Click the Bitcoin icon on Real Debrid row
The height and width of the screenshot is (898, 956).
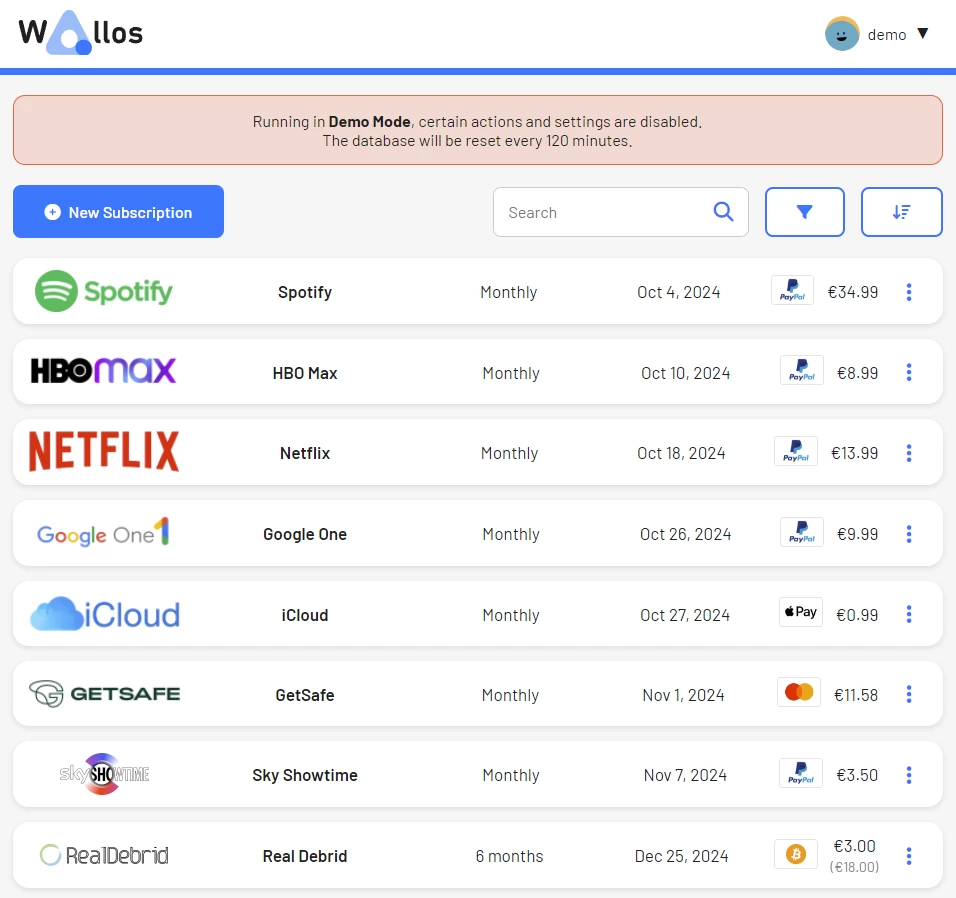796,855
